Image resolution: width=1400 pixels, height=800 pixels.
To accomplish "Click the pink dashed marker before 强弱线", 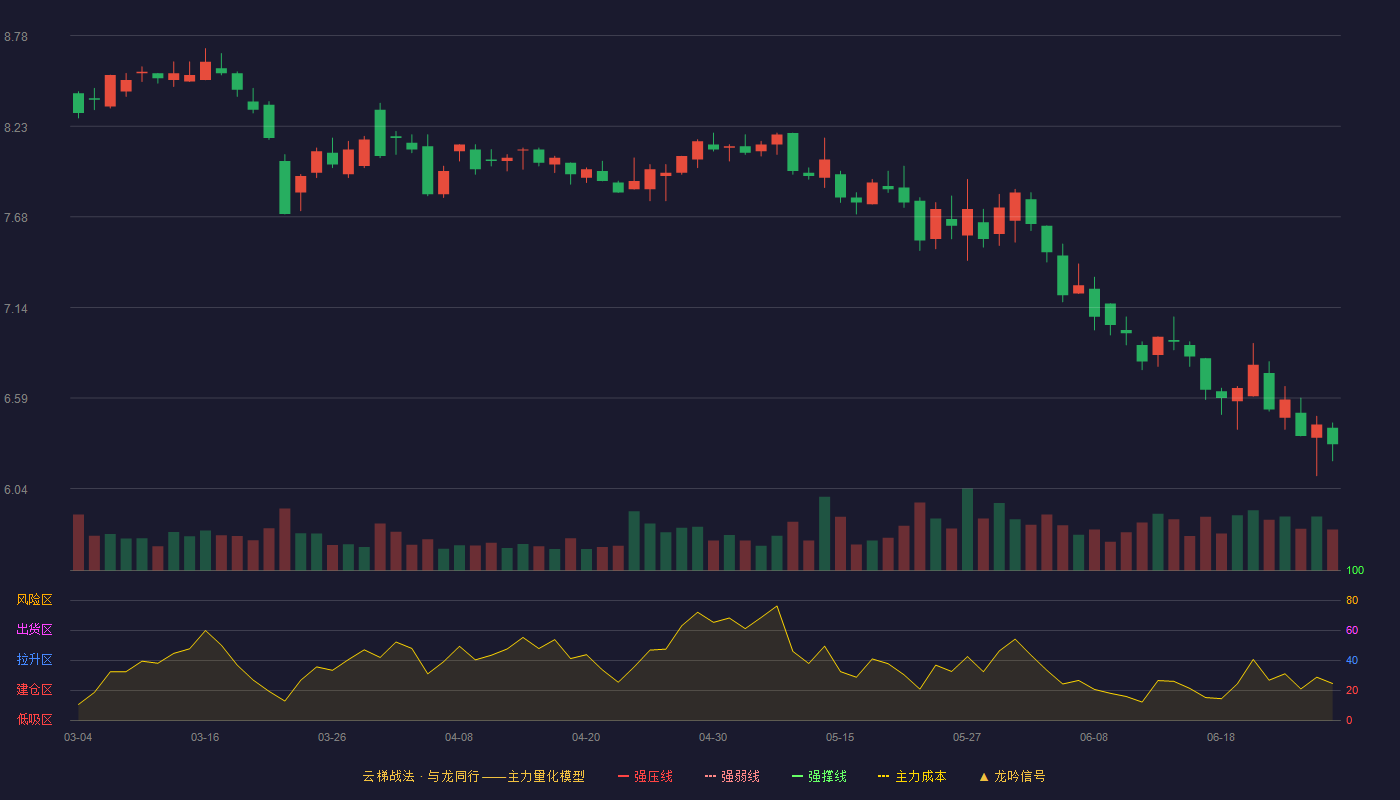I will point(710,776).
